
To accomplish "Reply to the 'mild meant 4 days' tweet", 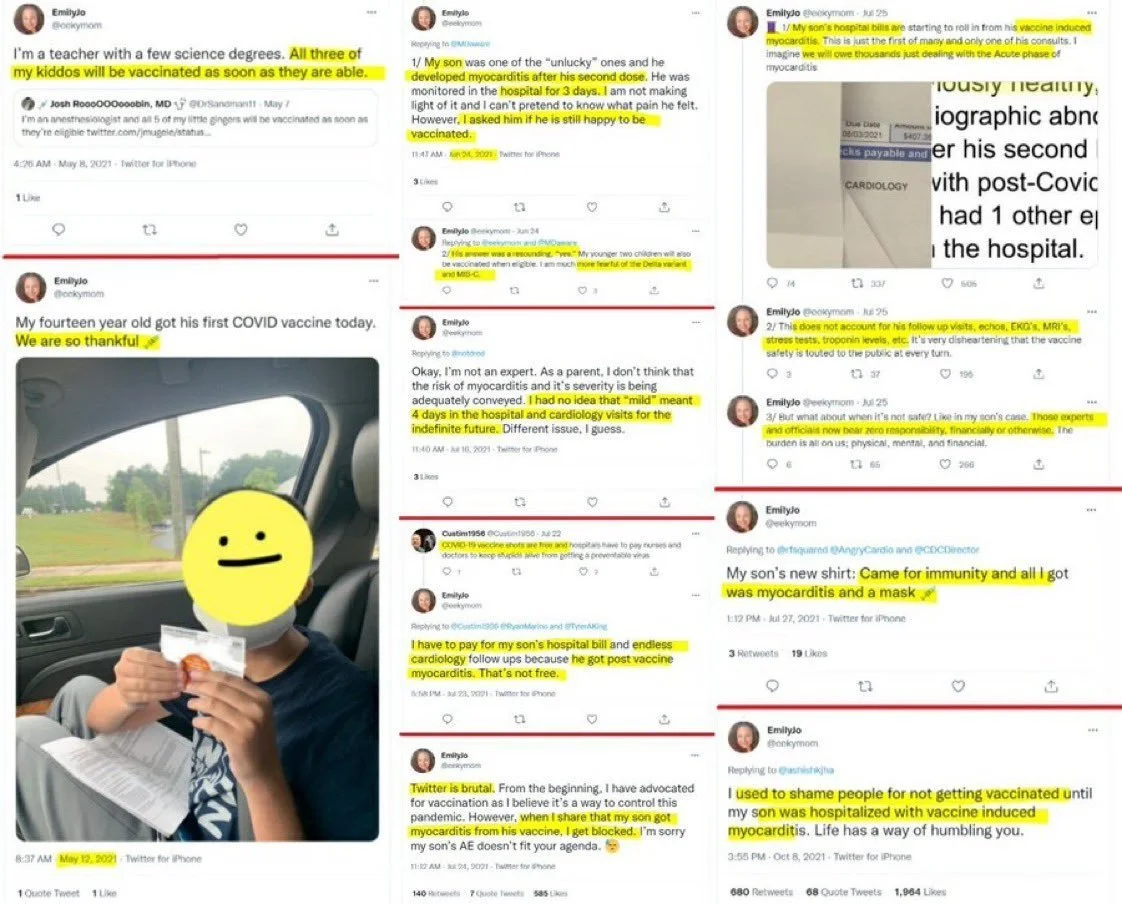I will [x=447, y=502].
